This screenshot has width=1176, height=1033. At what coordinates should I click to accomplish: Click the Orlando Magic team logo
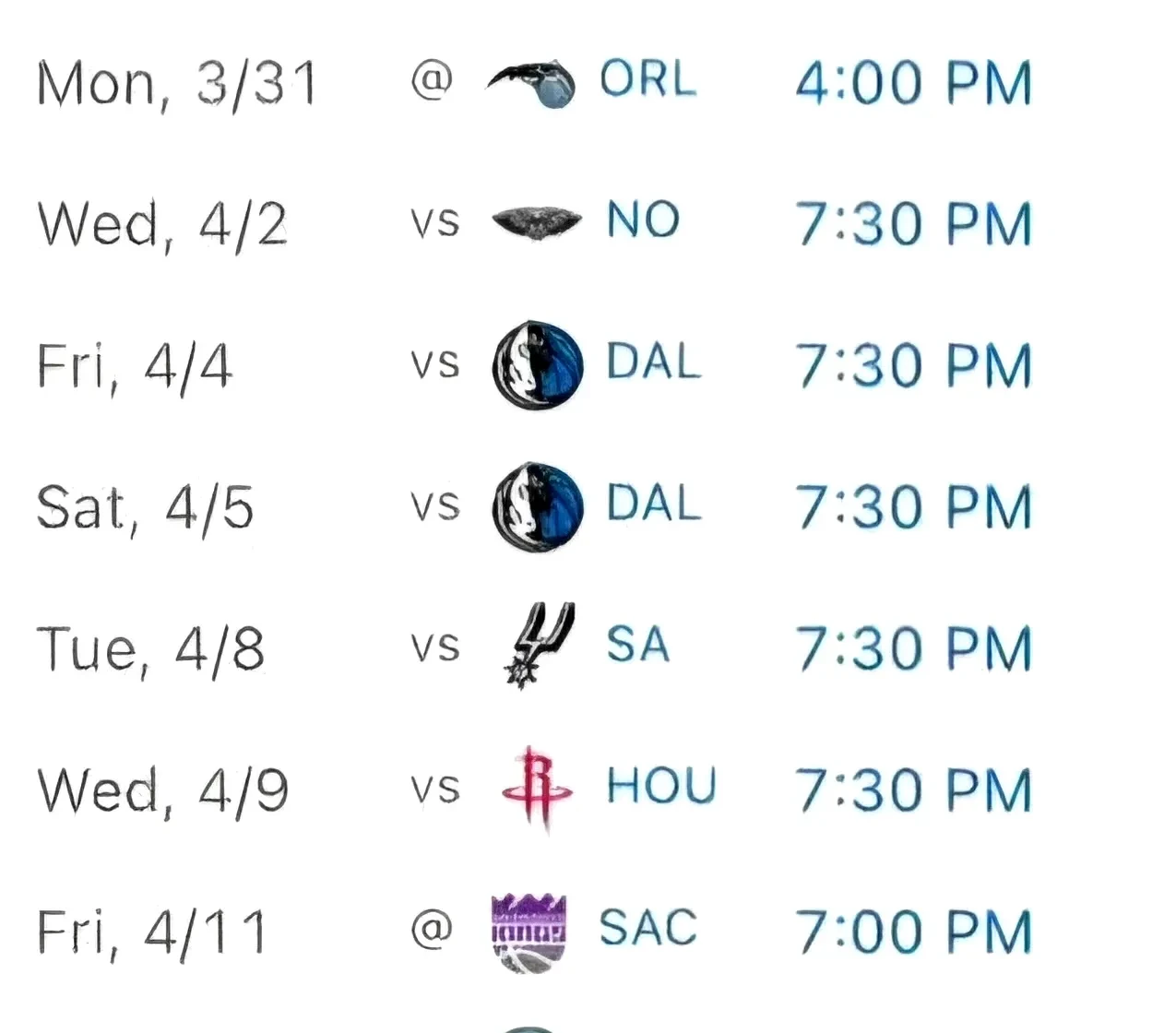pos(533,83)
